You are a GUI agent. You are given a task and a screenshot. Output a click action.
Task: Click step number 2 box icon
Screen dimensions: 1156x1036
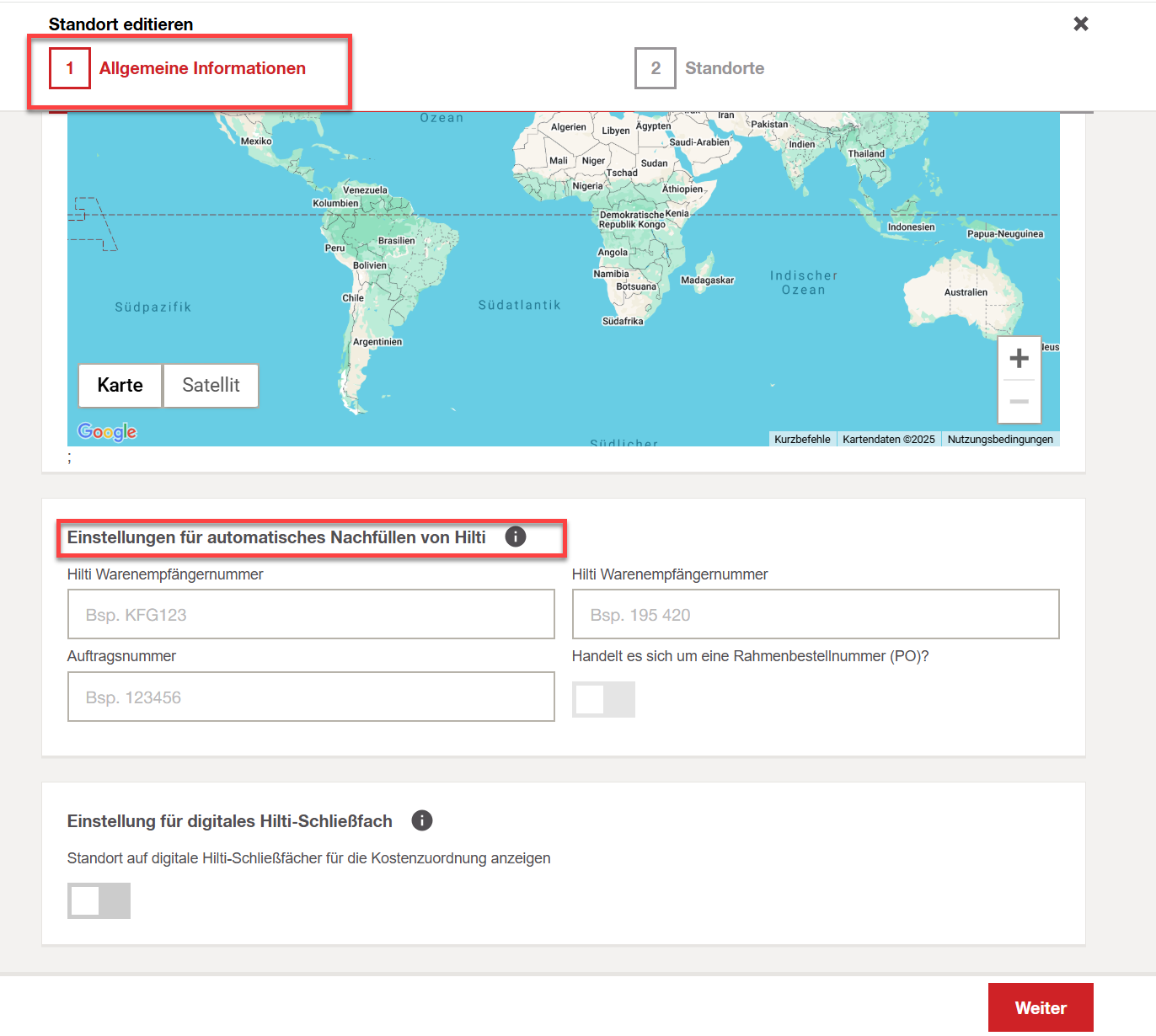click(656, 68)
